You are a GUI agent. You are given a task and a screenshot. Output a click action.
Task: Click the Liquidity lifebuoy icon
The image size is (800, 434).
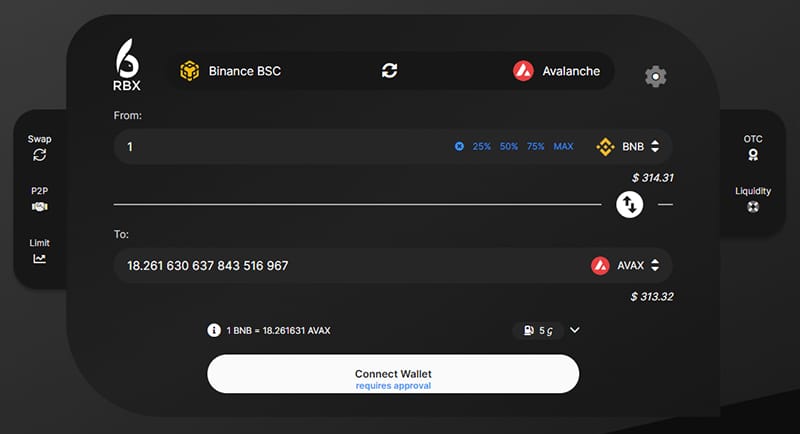[x=753, y=207]
